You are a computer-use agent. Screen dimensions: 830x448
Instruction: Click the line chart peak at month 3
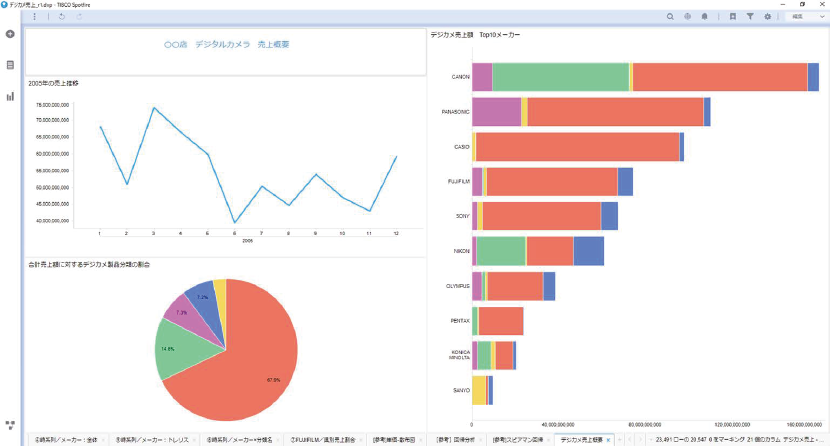coord(154,108)
